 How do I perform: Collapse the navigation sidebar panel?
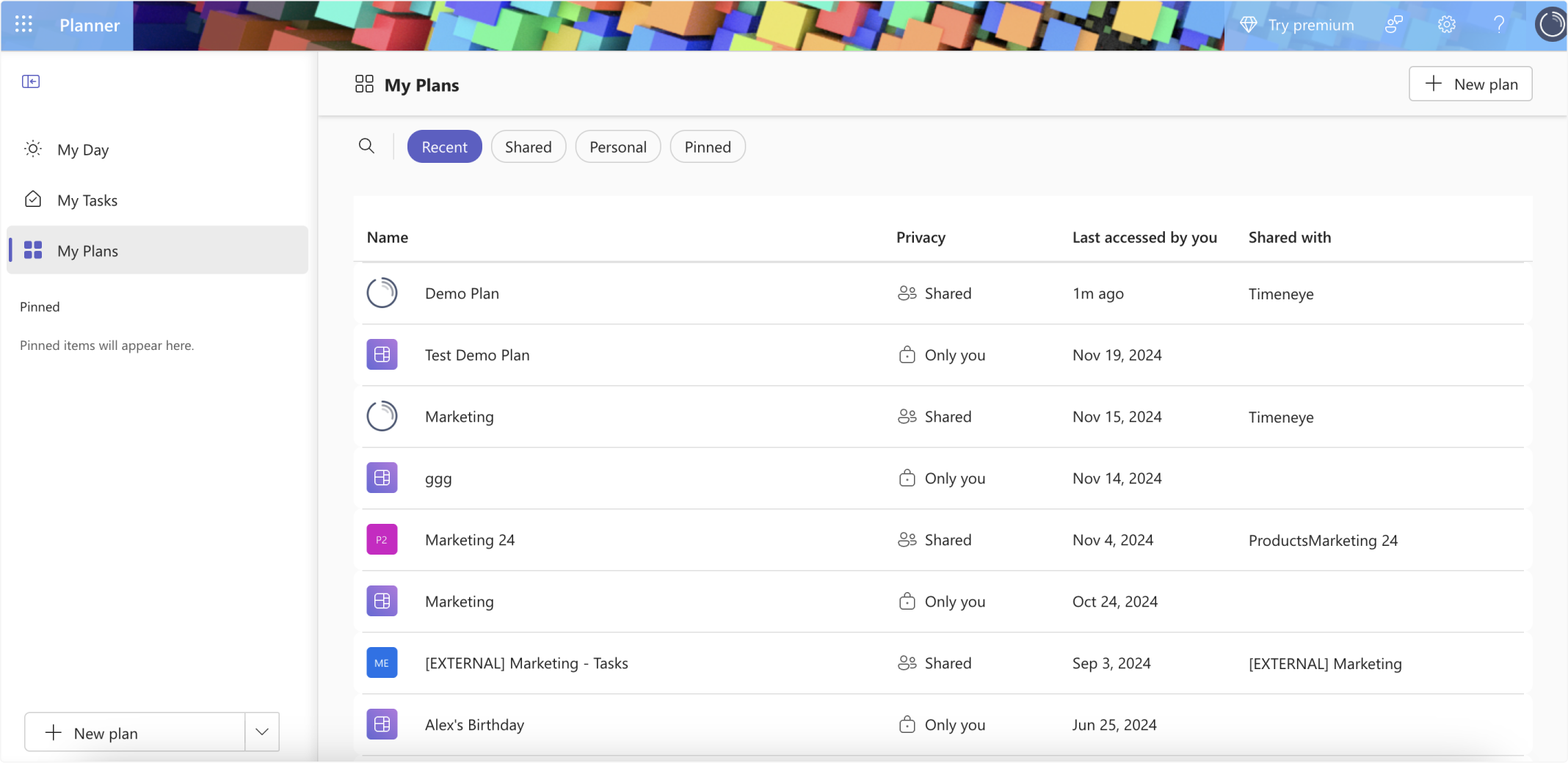[31, 81]
